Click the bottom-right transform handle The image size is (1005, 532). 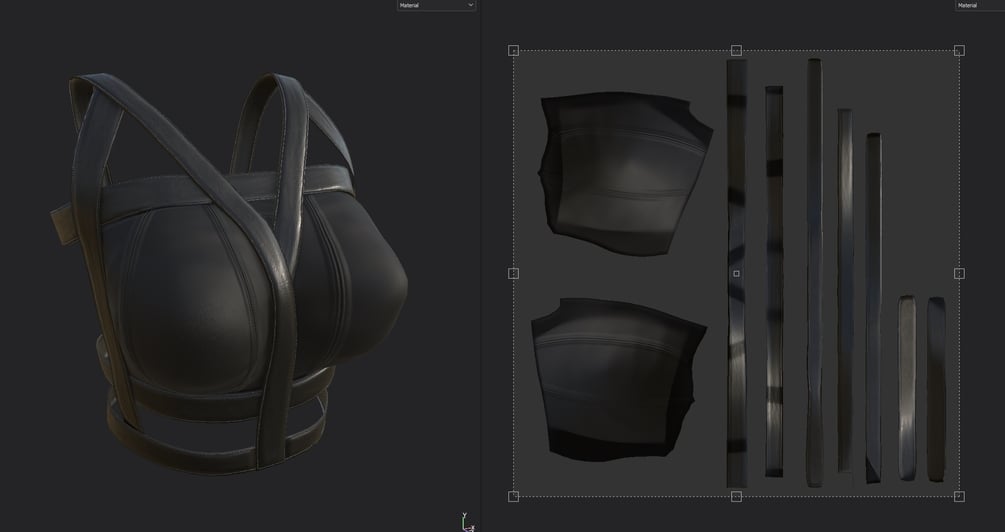[x=959, y=496]
